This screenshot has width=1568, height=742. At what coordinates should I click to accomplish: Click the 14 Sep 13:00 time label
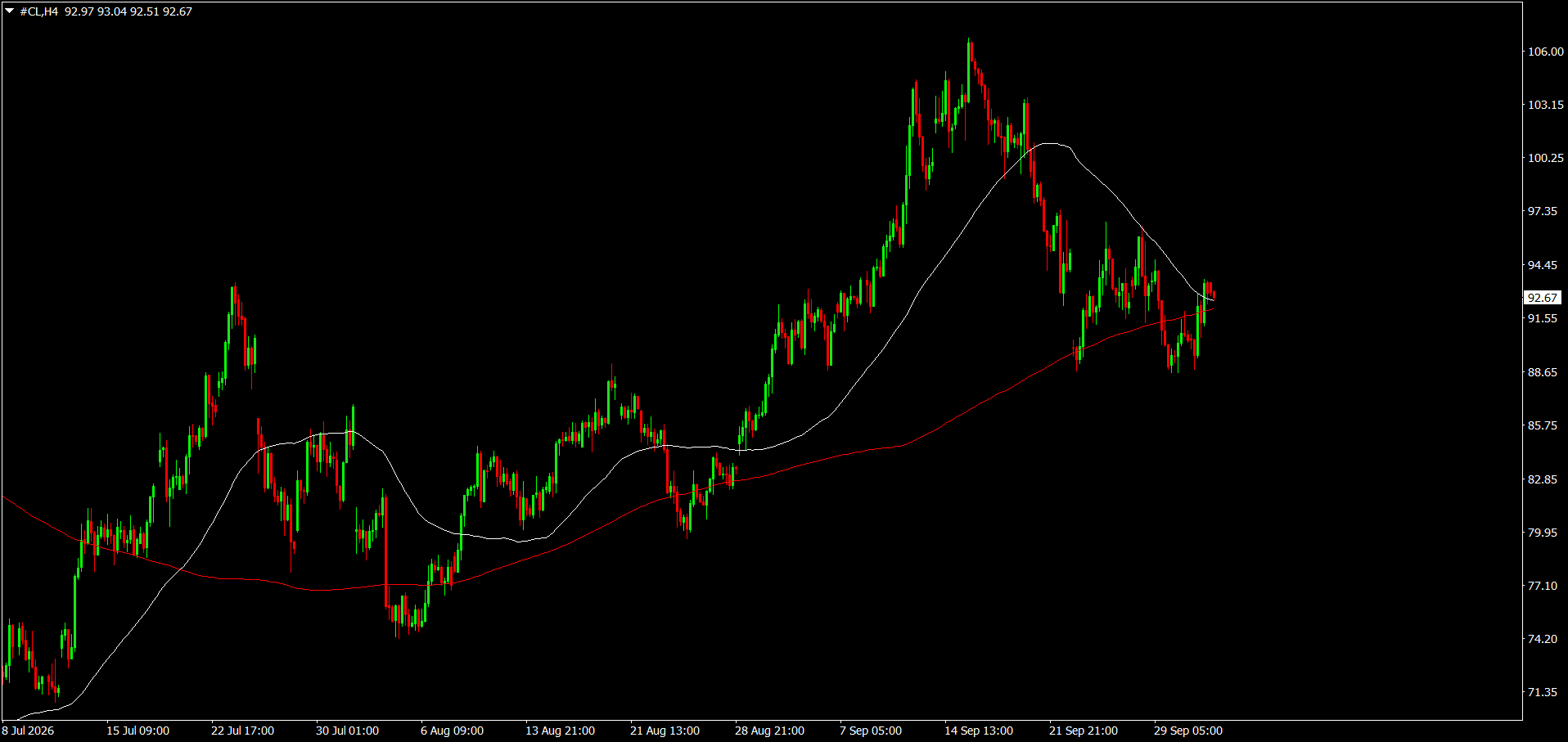pyautogui.click(x=980, y=731)
